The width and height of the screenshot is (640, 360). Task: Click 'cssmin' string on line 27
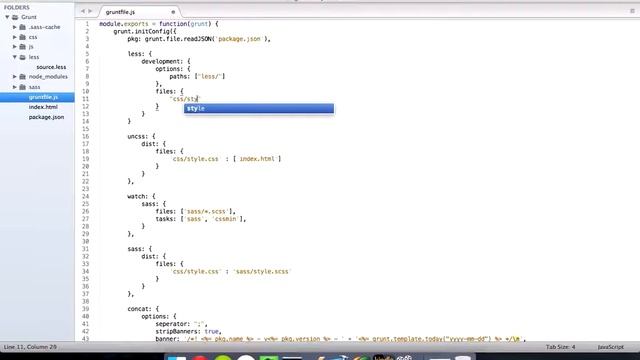(226, 219)
